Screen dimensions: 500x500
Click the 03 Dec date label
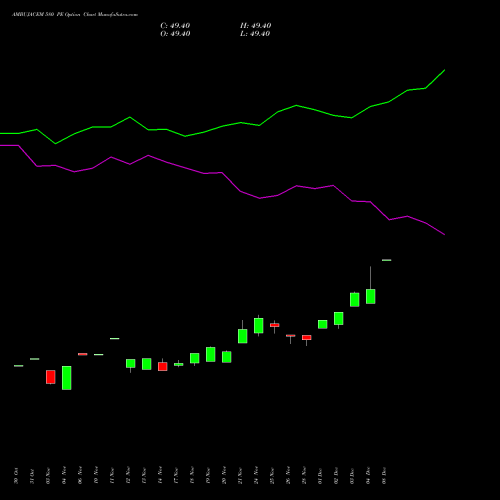click(352, 476)
